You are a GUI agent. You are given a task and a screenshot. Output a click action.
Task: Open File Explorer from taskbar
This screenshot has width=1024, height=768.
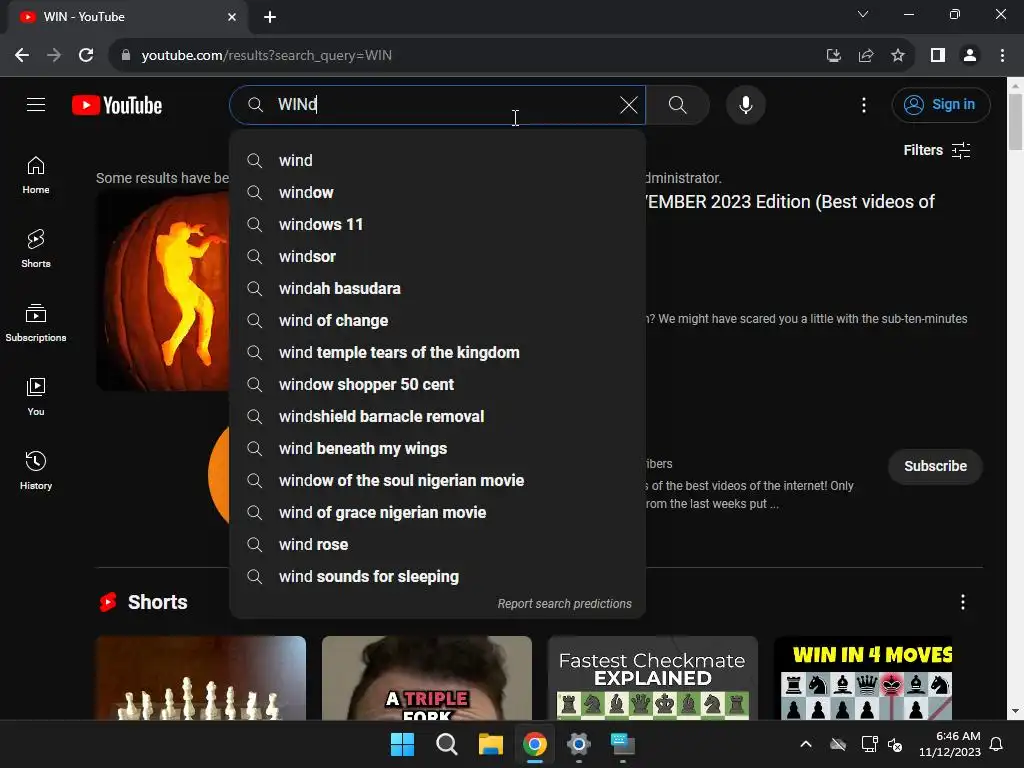click(x=490, y=744)
